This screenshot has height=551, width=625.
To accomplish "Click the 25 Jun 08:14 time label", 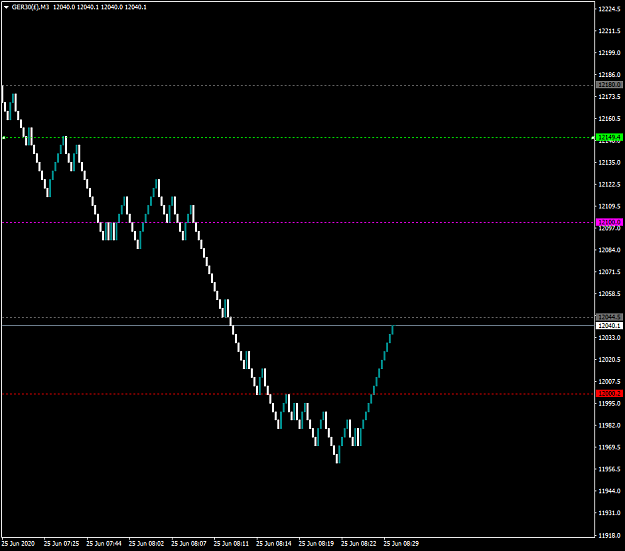I will [x=274, y=543].
